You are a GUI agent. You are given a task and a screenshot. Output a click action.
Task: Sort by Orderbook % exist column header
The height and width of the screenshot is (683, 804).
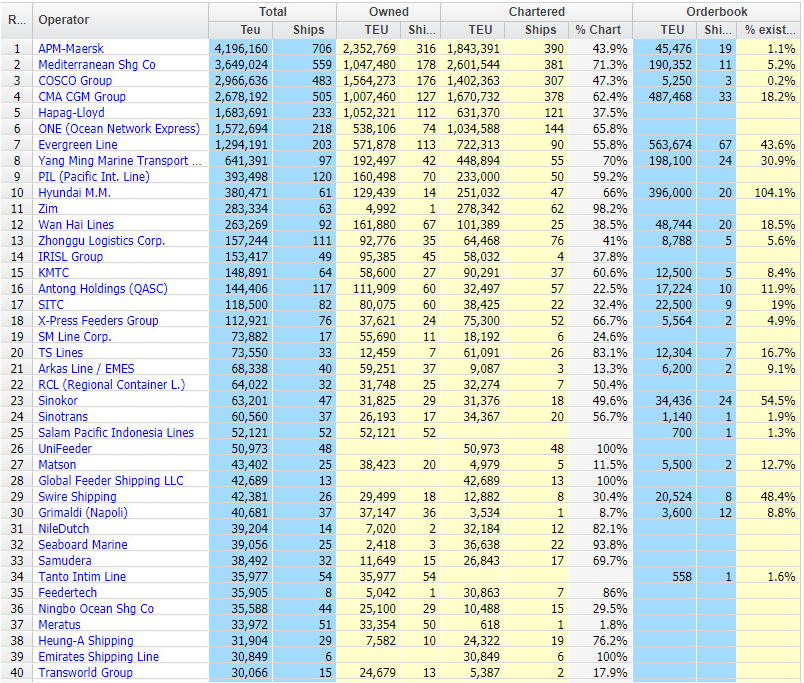click(x=768, y=30)
